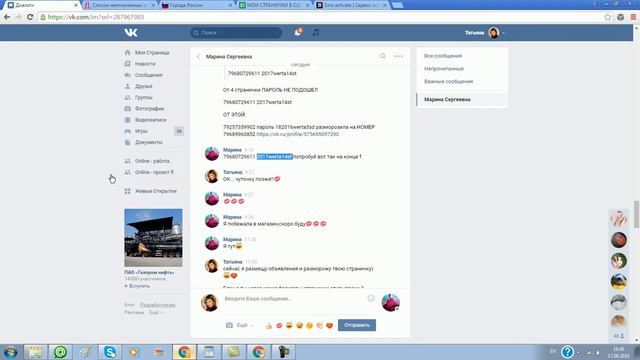Select the Непрочитанные filter
The image size is (640, 360).
[444, 69]
